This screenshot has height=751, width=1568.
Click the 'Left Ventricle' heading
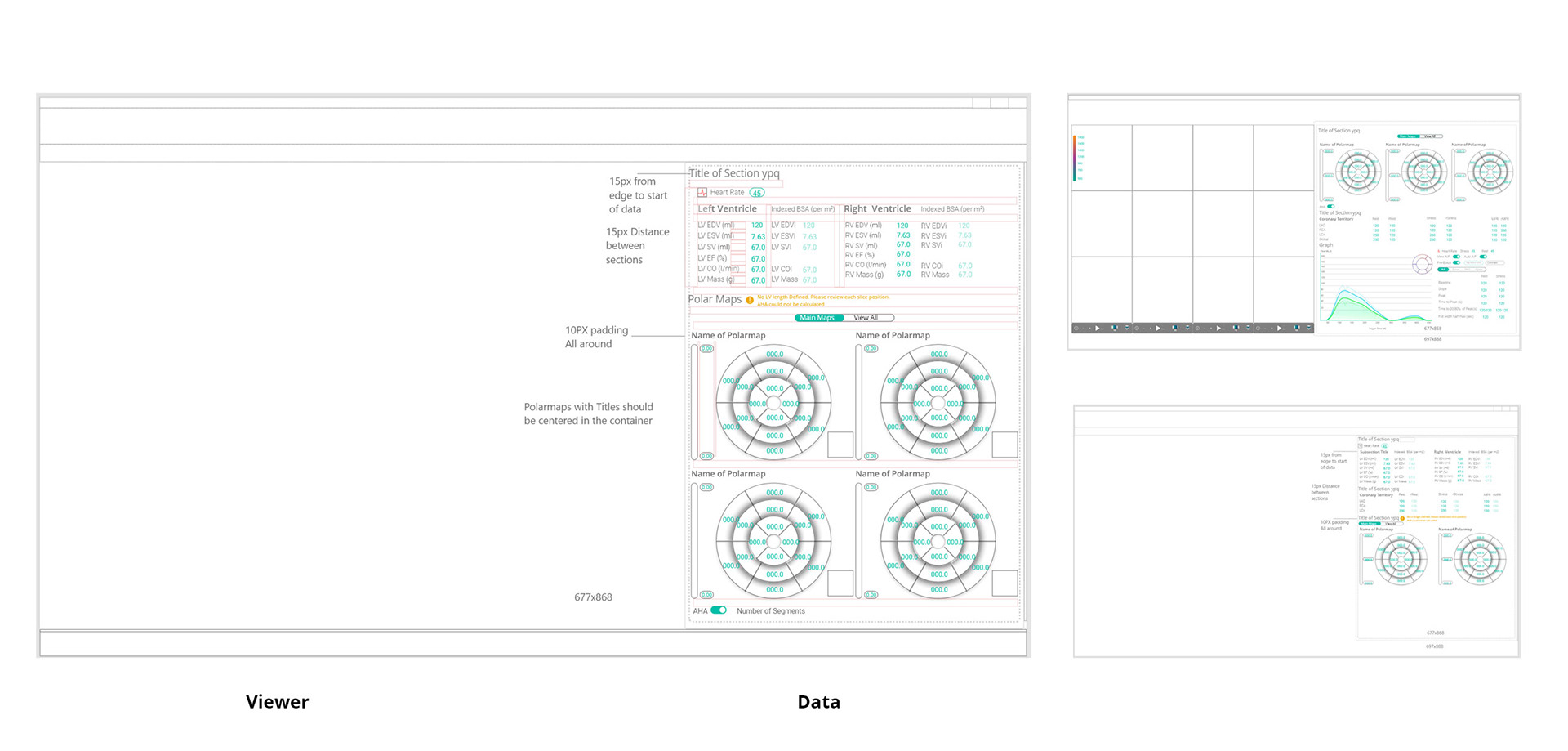click(727, 209)
